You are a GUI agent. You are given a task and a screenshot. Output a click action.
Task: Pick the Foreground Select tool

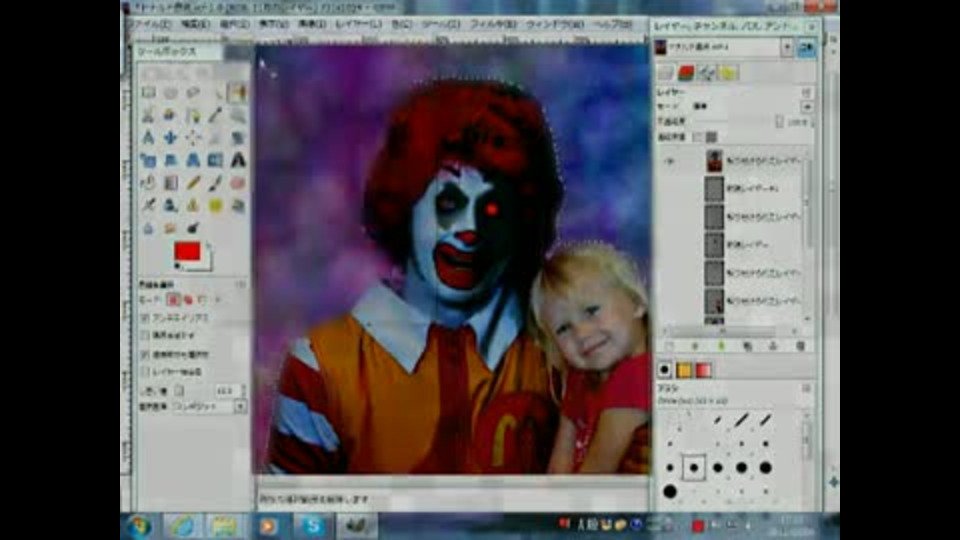pyautogui.click(x=171, y=115)
